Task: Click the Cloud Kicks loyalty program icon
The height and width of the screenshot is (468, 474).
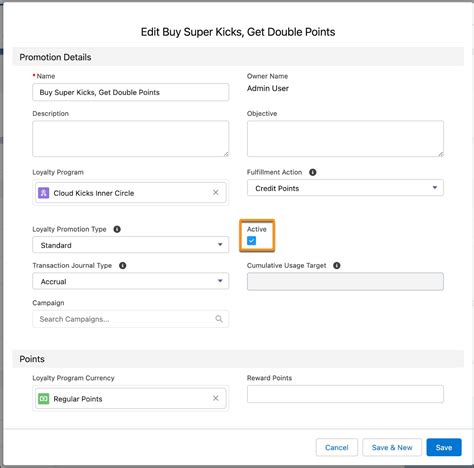Action: (x=44, y=193)
